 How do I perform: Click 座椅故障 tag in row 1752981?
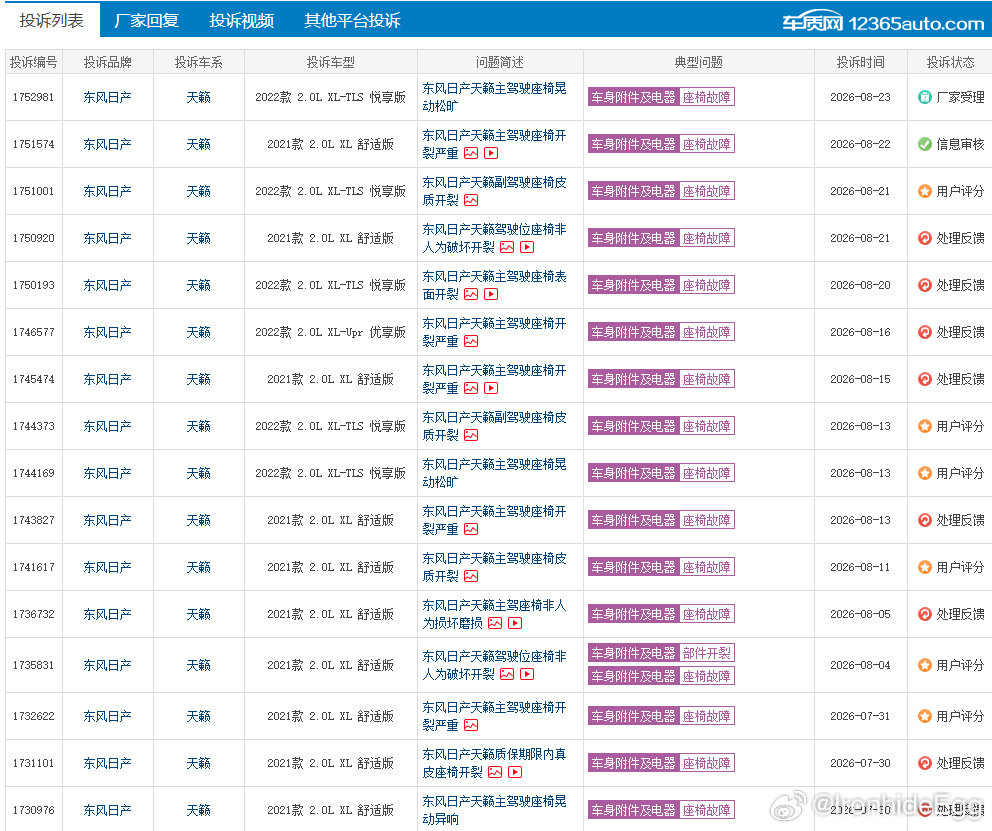707,97
